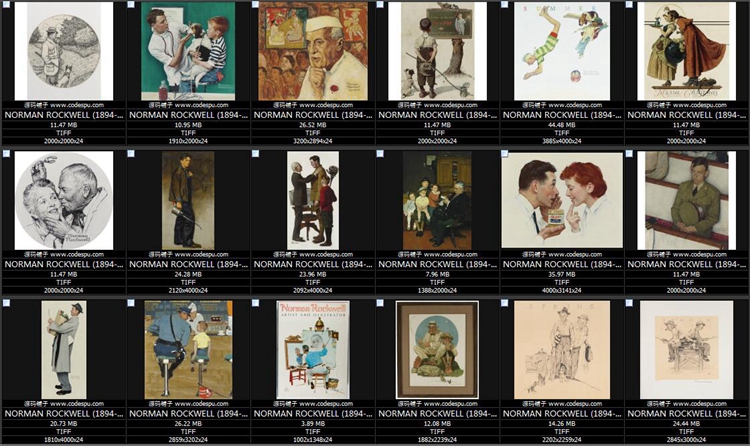Click the 26.22 MB file size label
Viewport: 750px width, 446px height.
point(188,424)
